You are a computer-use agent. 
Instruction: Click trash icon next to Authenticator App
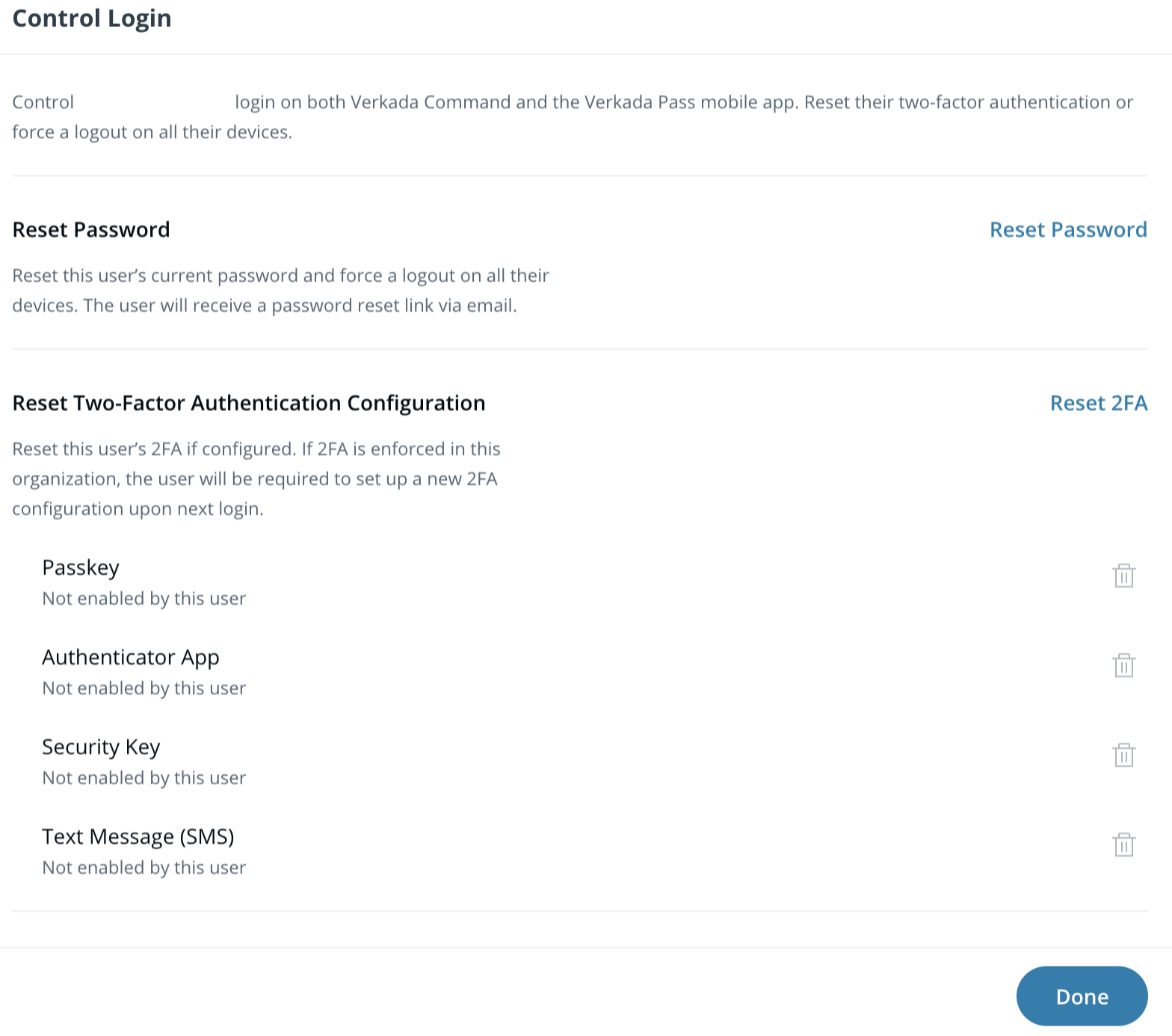coord(1123,665)
